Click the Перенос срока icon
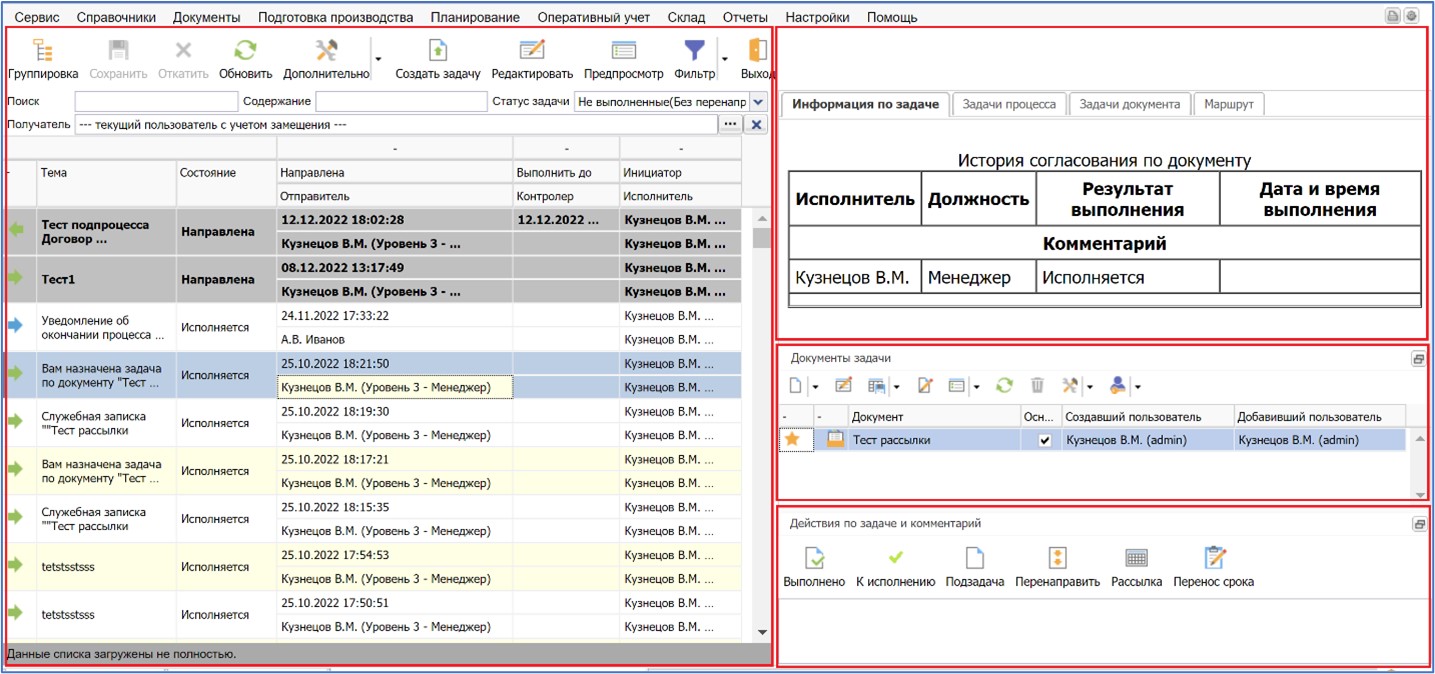1435x674 pixels. click(1213, 559)
